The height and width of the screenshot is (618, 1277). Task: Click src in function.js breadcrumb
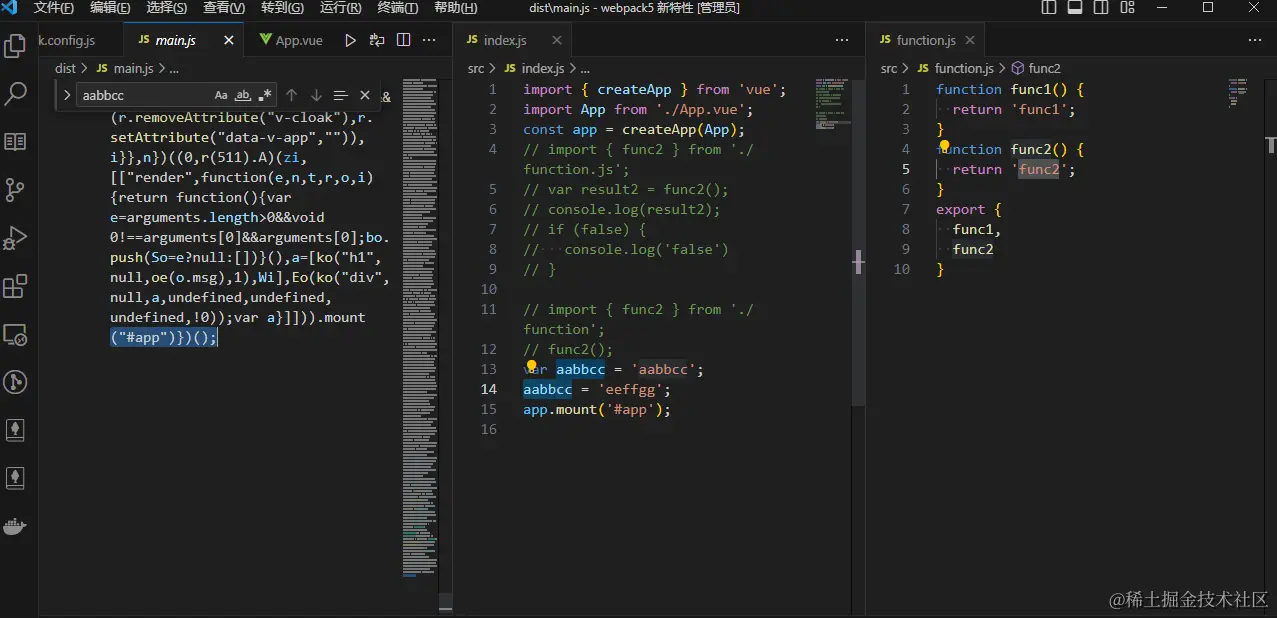(889, 68)
